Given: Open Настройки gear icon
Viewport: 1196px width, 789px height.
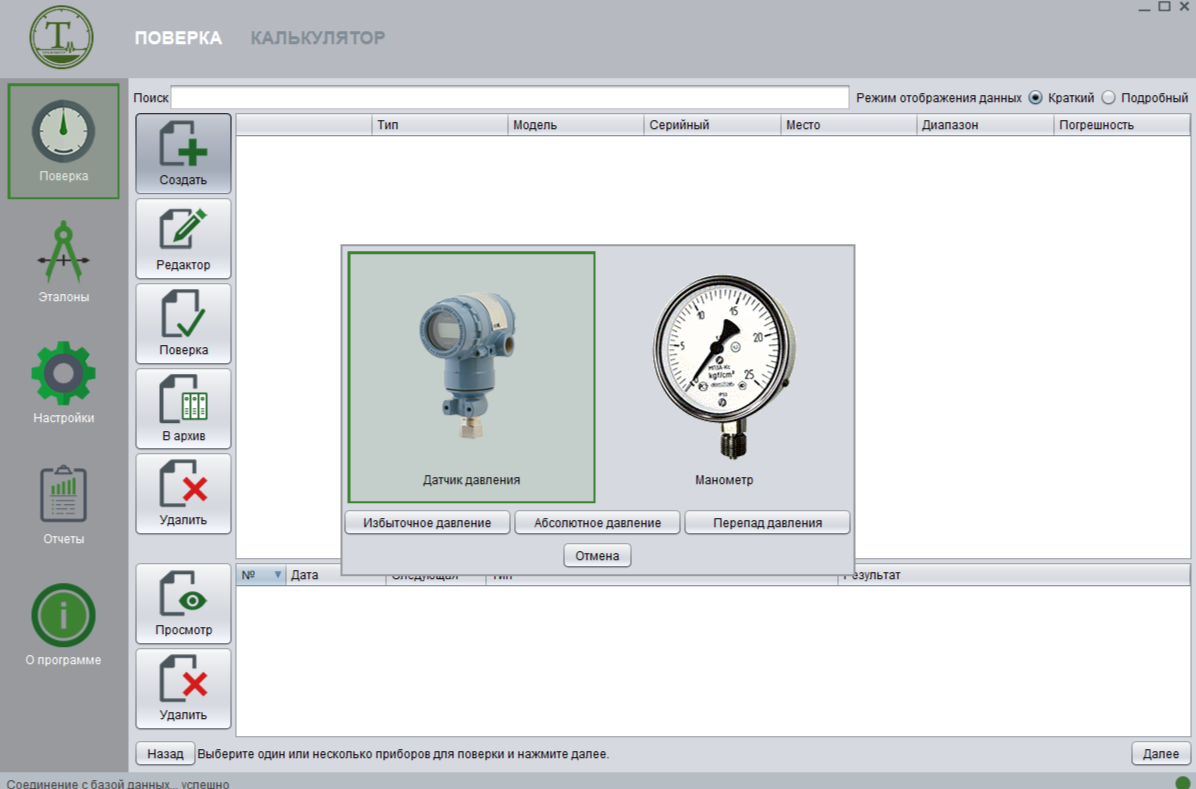Looking at the screenshot, I should tap(64, 373).
